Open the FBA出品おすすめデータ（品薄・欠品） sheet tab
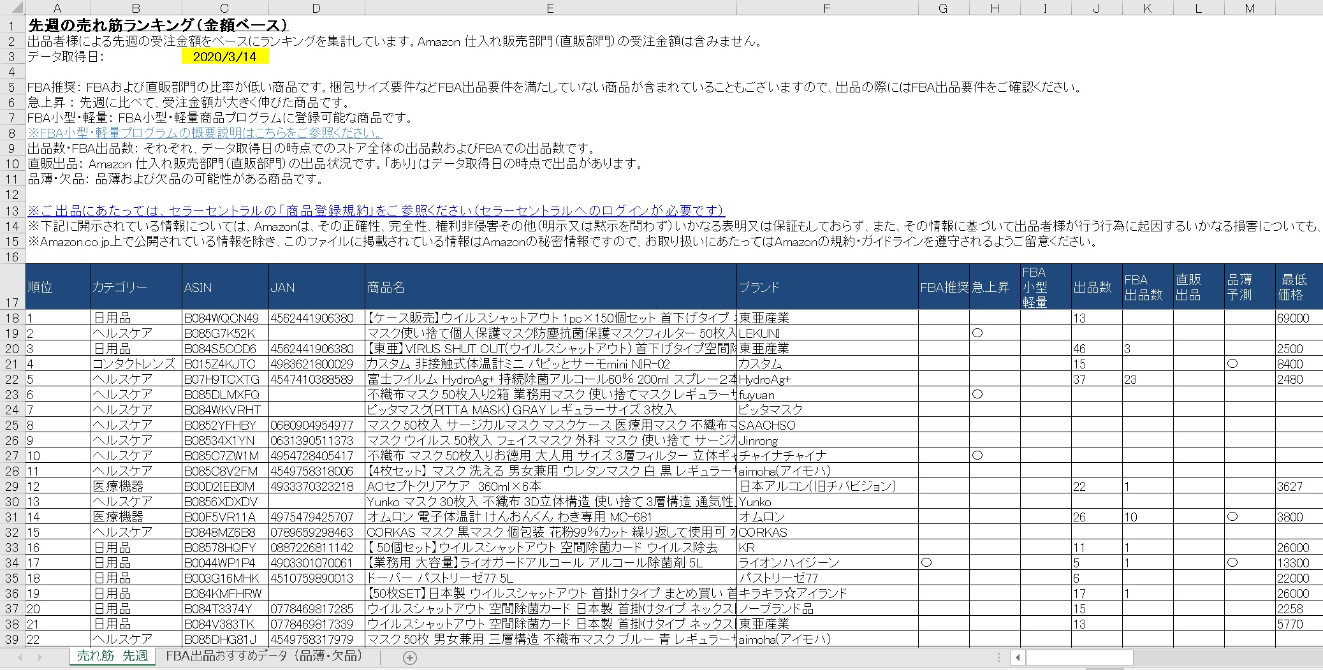This screenshot has width=1323, height=670. click(x=264, y=656)
